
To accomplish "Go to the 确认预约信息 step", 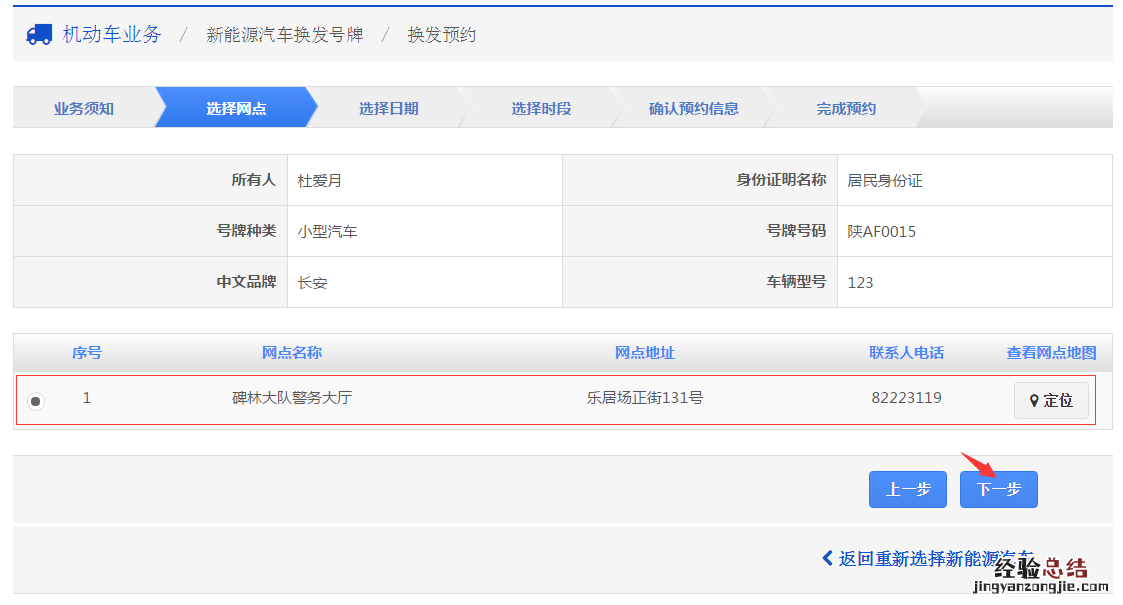I will [x=693, y=108].
